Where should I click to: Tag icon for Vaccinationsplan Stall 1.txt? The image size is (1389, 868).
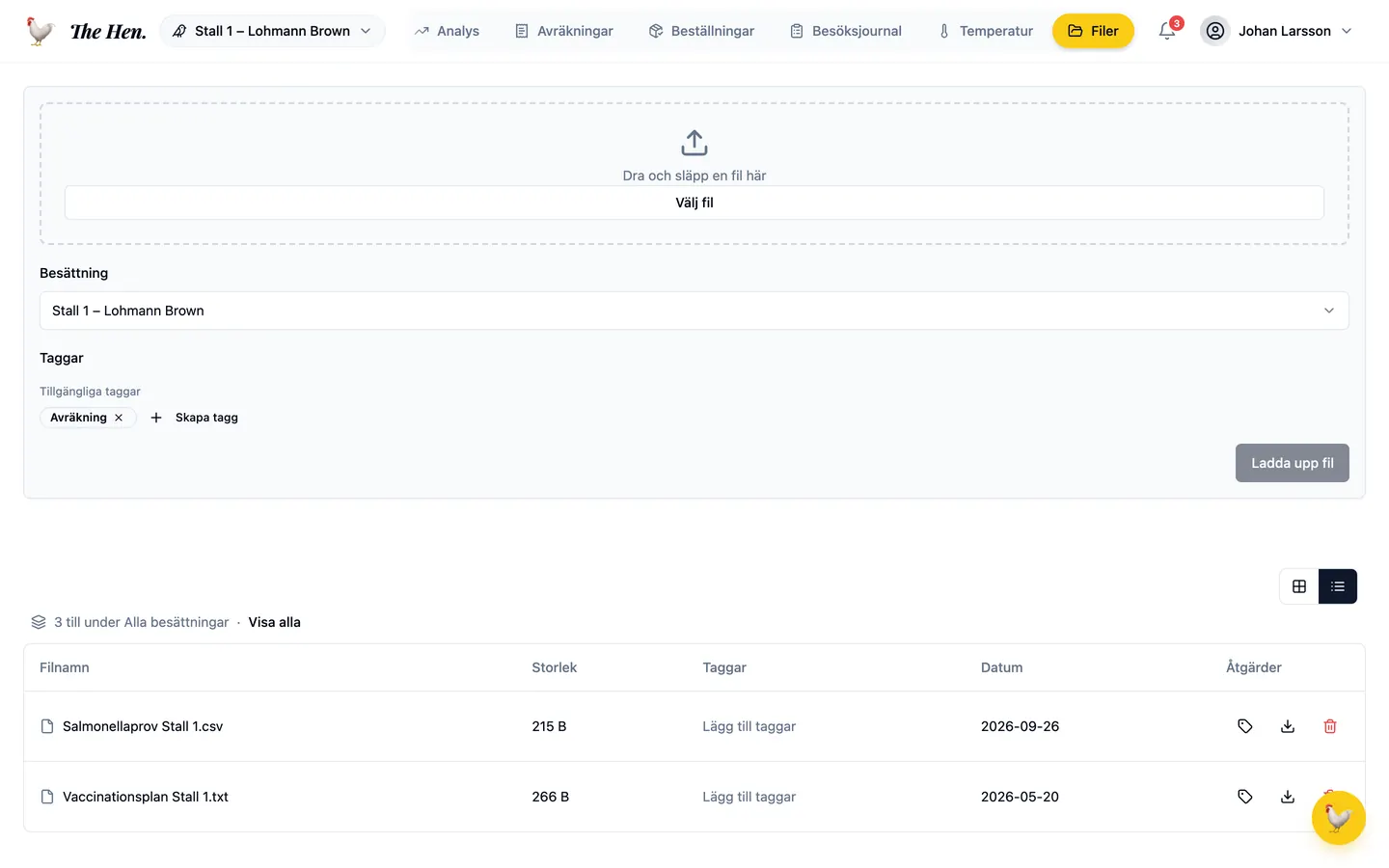1245,797
